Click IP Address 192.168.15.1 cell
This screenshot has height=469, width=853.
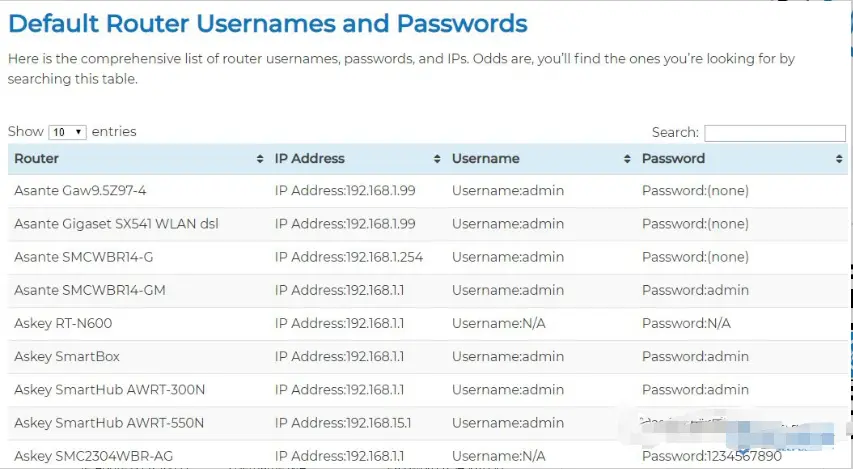coord(343,423)
